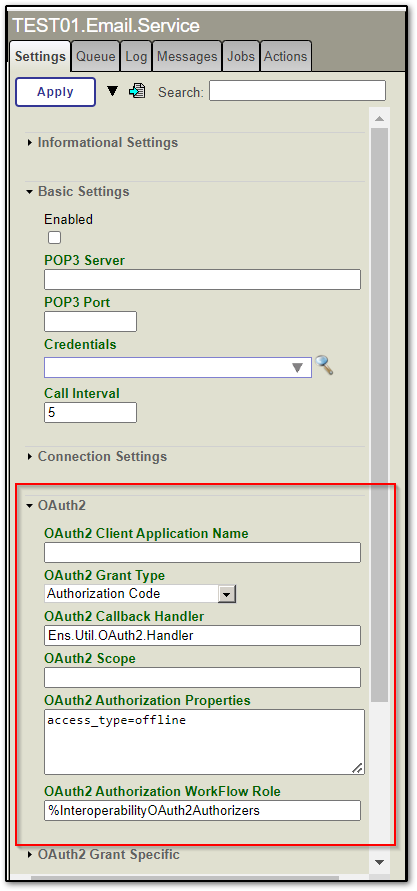Click the vertical scrollbar thumb
The height and width of the screenshot is (891, 417).
coord(380,415)
